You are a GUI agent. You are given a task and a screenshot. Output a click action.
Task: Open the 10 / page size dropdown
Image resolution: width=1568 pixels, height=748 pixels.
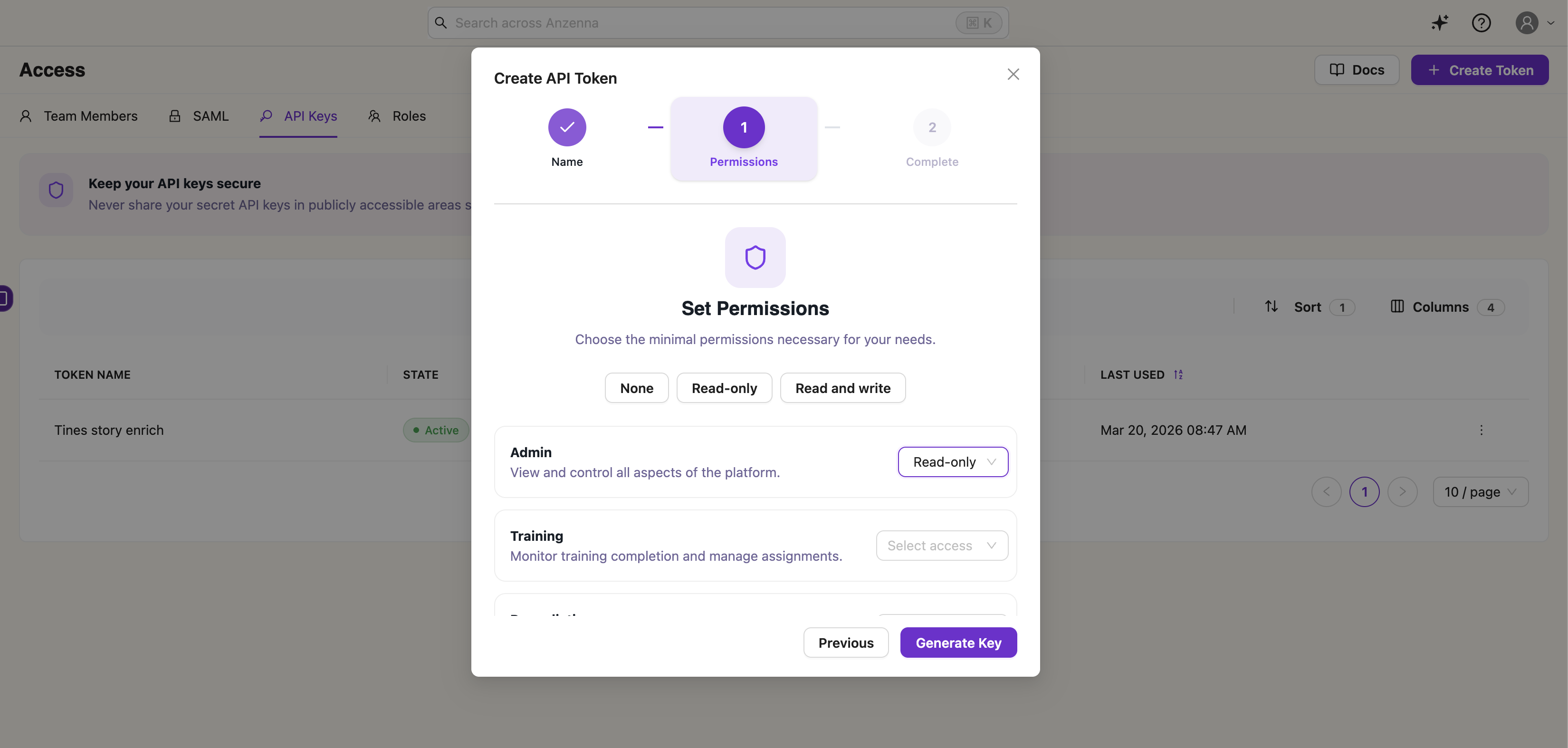(1480, 492)
